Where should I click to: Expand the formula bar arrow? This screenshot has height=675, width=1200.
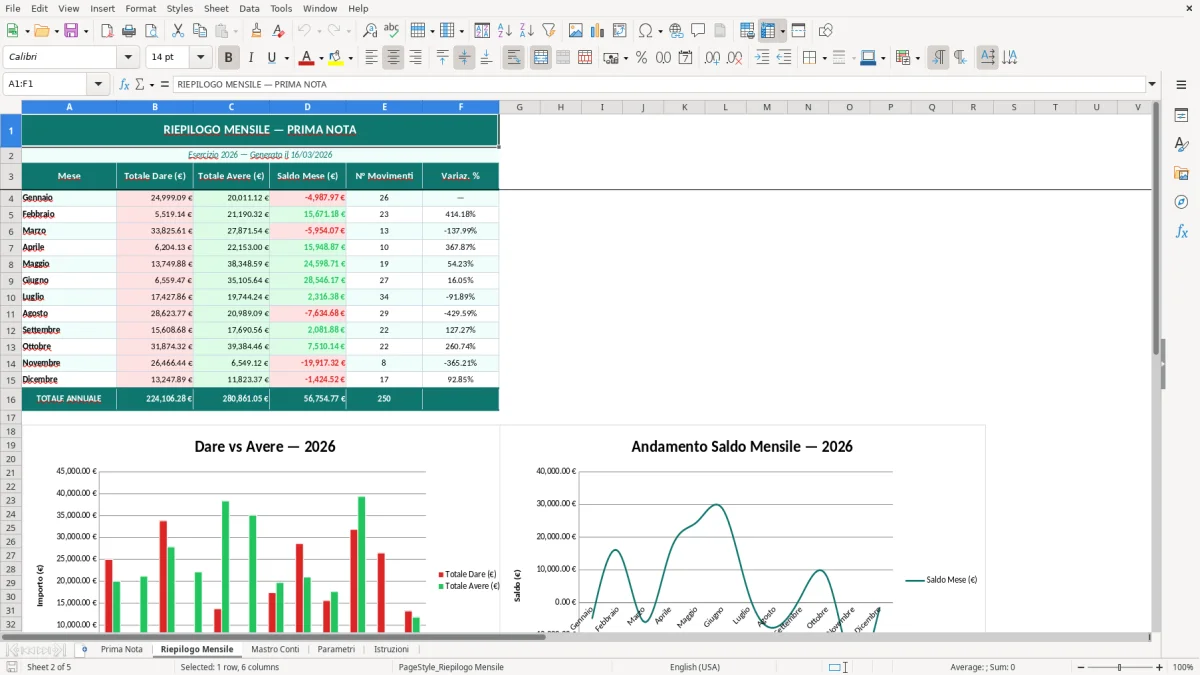tap(1152, 84)
